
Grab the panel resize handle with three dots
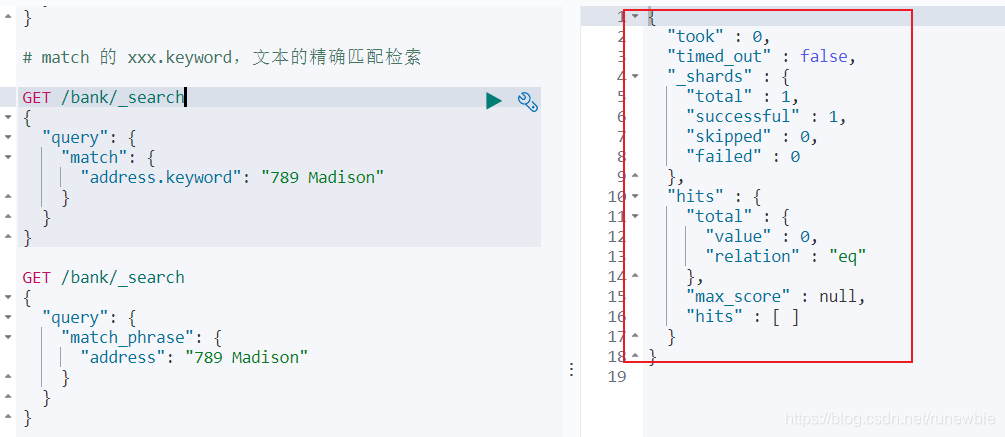(571, 369)
